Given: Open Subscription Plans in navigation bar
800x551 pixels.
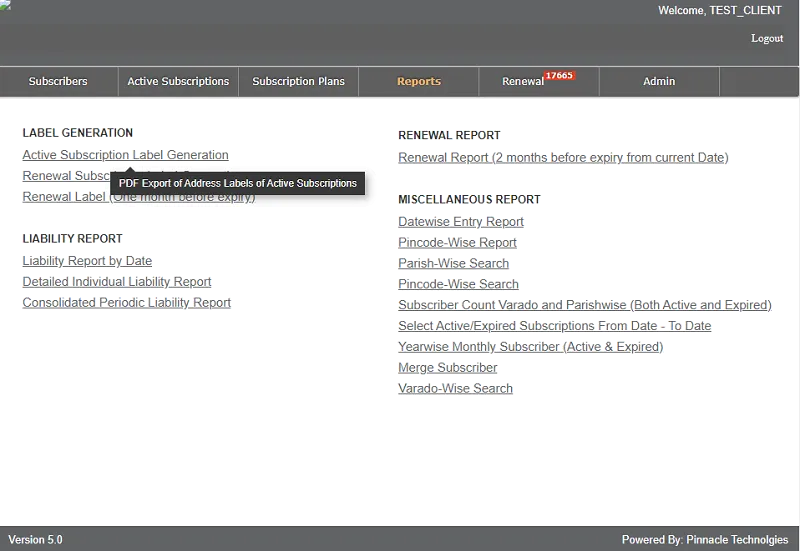Looking at the screenshot, I should 298,82.
